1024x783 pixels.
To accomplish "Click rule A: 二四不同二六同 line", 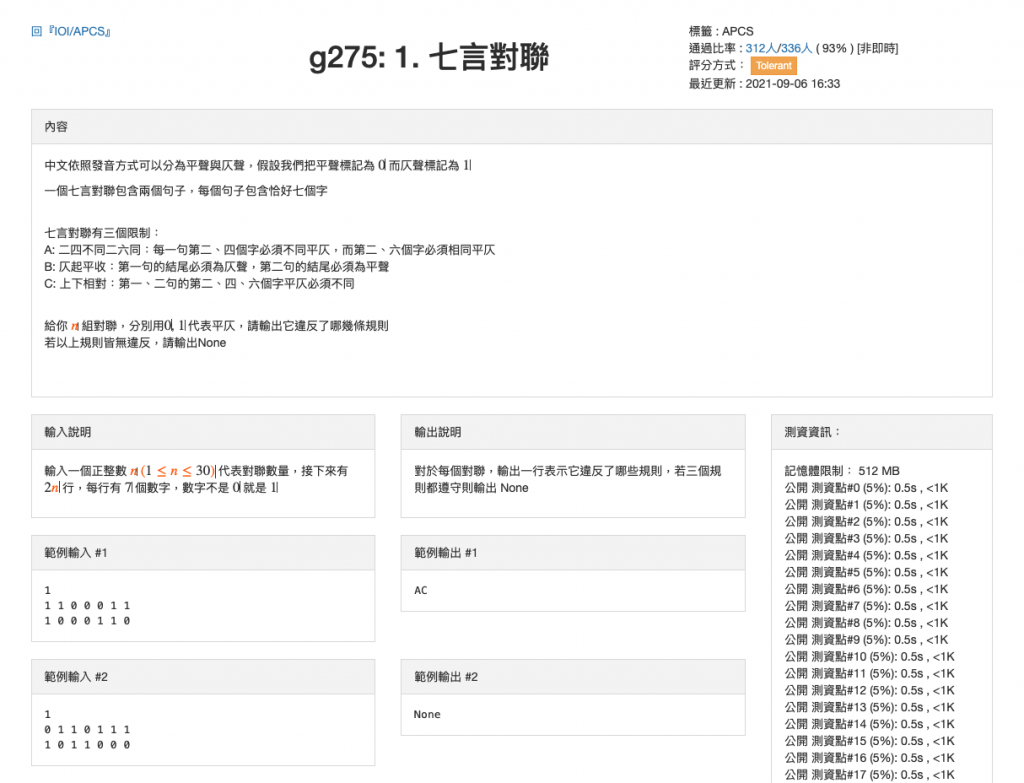I will (270, 250).
